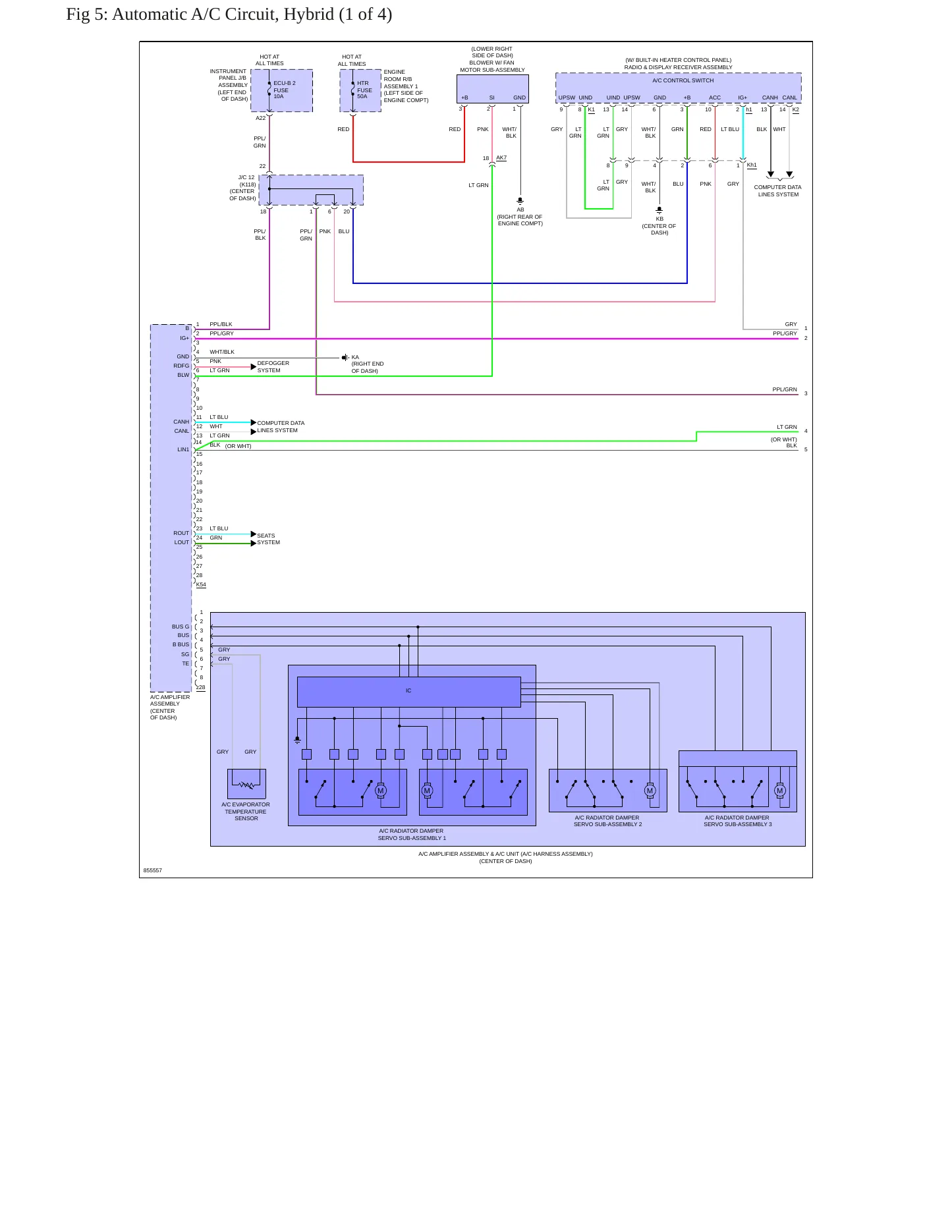Click the 'DEFOGGER SYSTEM' reference
Screen dimensions: 952x1232
click(273, 367)
